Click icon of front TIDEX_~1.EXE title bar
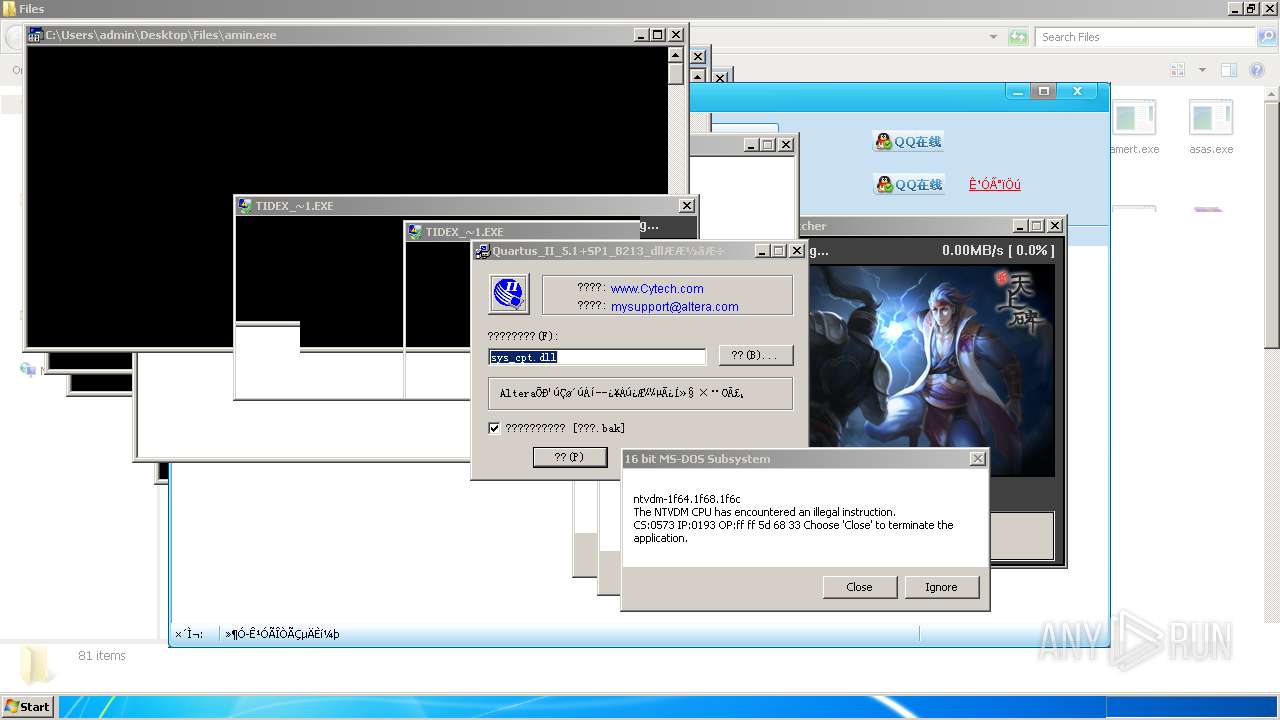Screen dimensions: 1280x720 [x=415, y=232]
